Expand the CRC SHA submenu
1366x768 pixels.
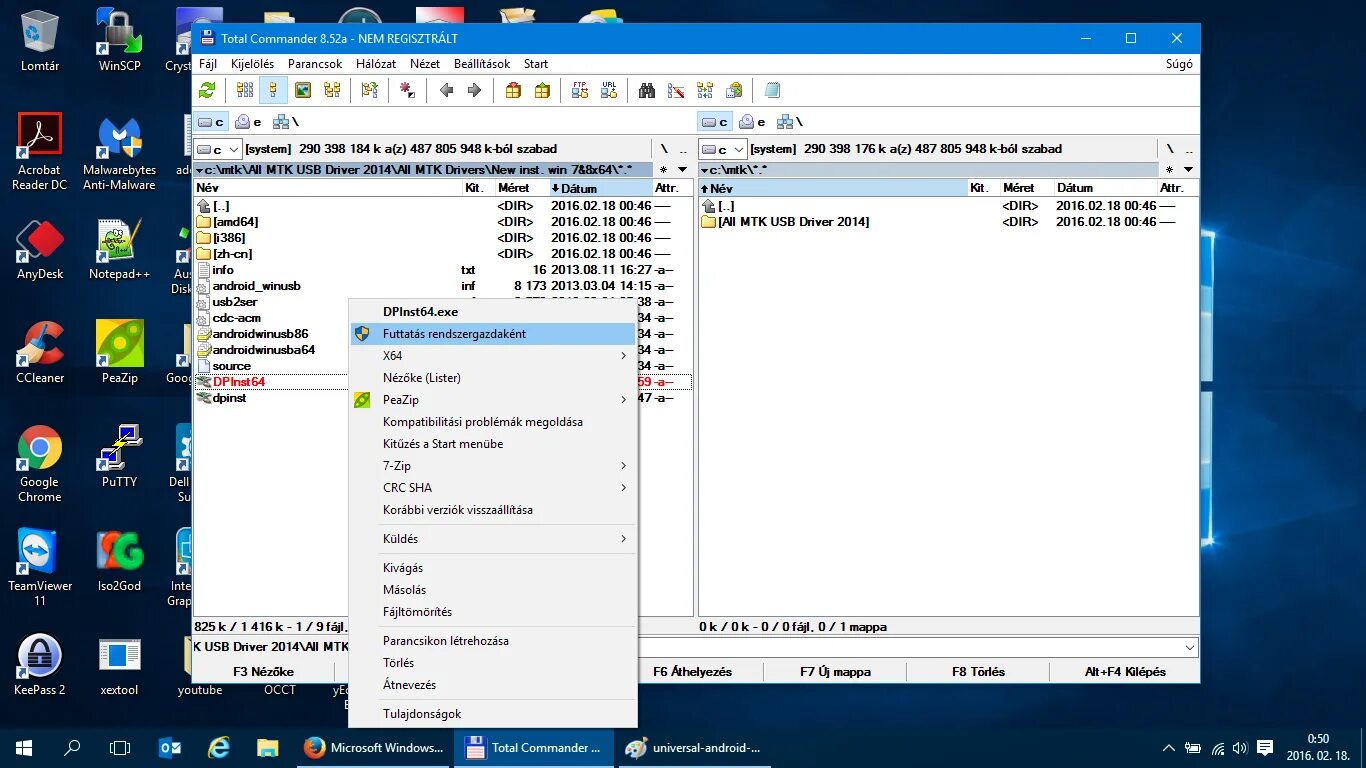click(x=492, y=488)
